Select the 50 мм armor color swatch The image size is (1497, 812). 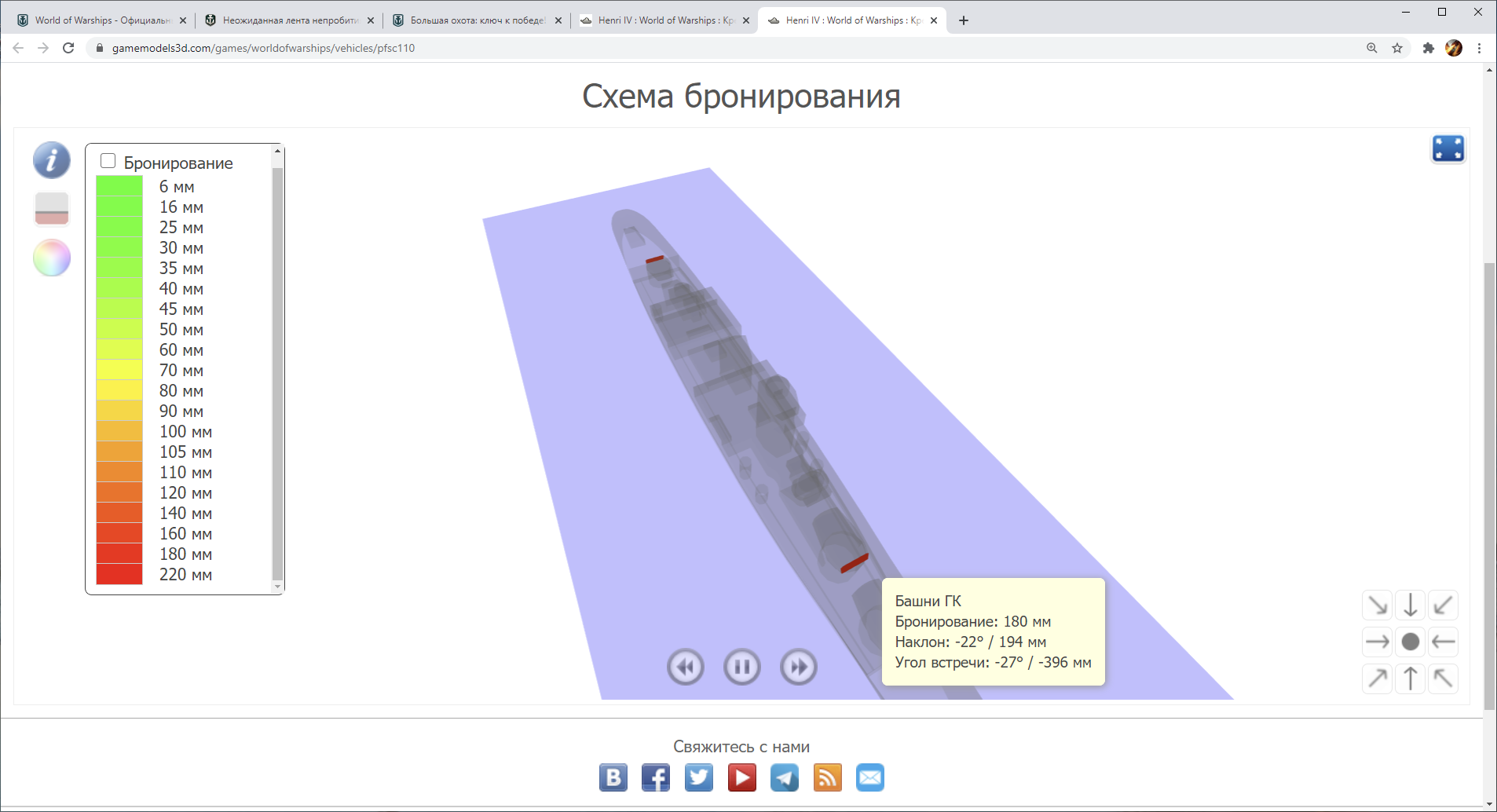coord(119,329)
